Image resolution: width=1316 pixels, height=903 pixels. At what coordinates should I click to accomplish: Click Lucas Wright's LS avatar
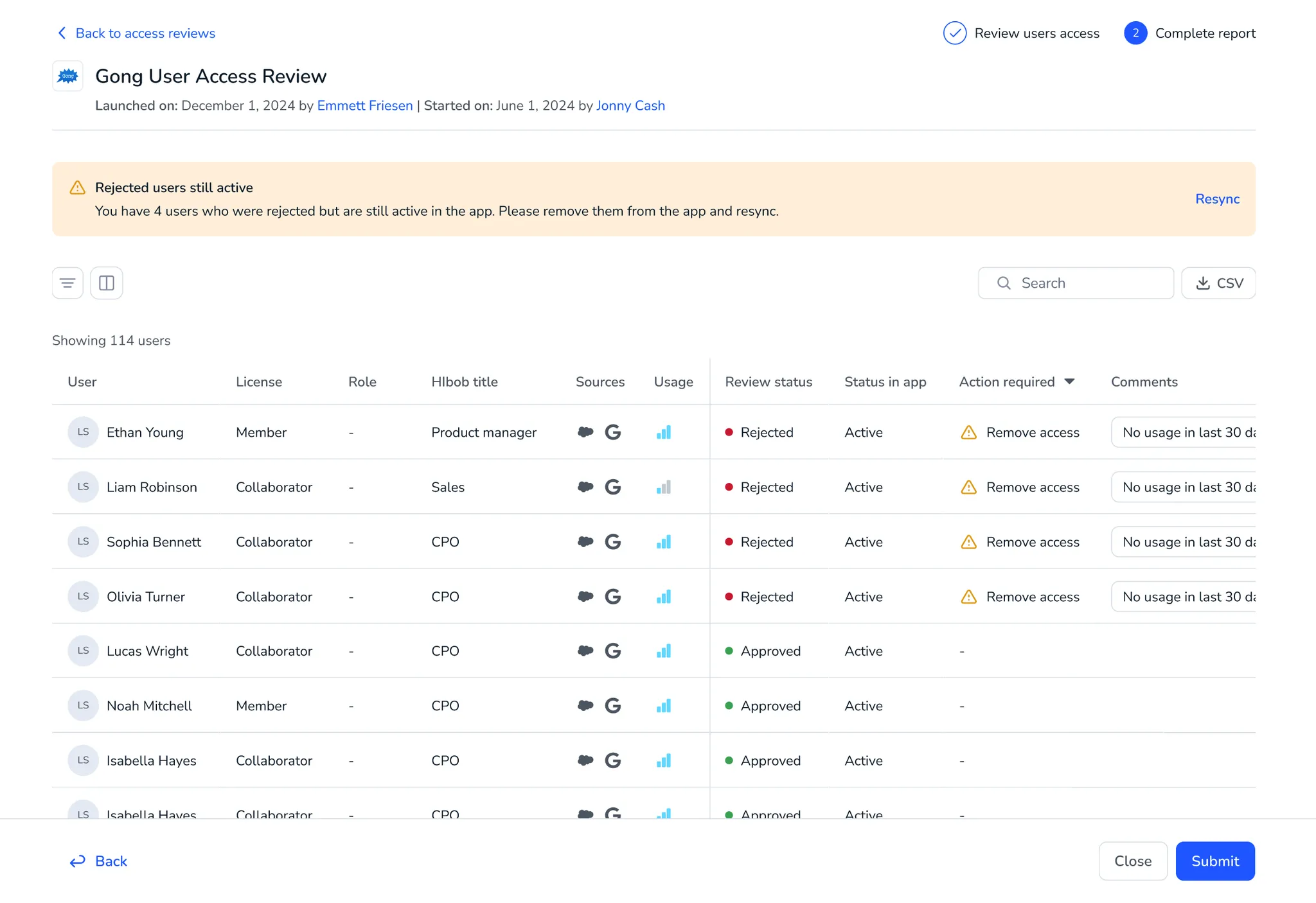[x=83, y=651]
